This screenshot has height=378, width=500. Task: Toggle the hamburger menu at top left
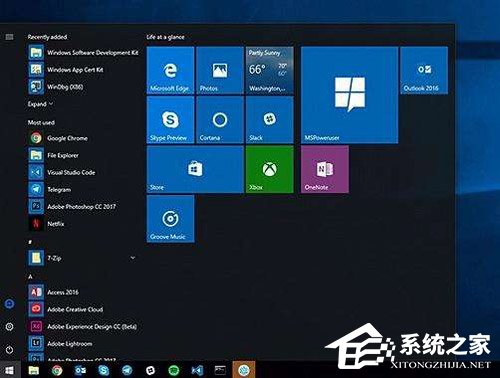pyautogui.click(x=9, y=37)
